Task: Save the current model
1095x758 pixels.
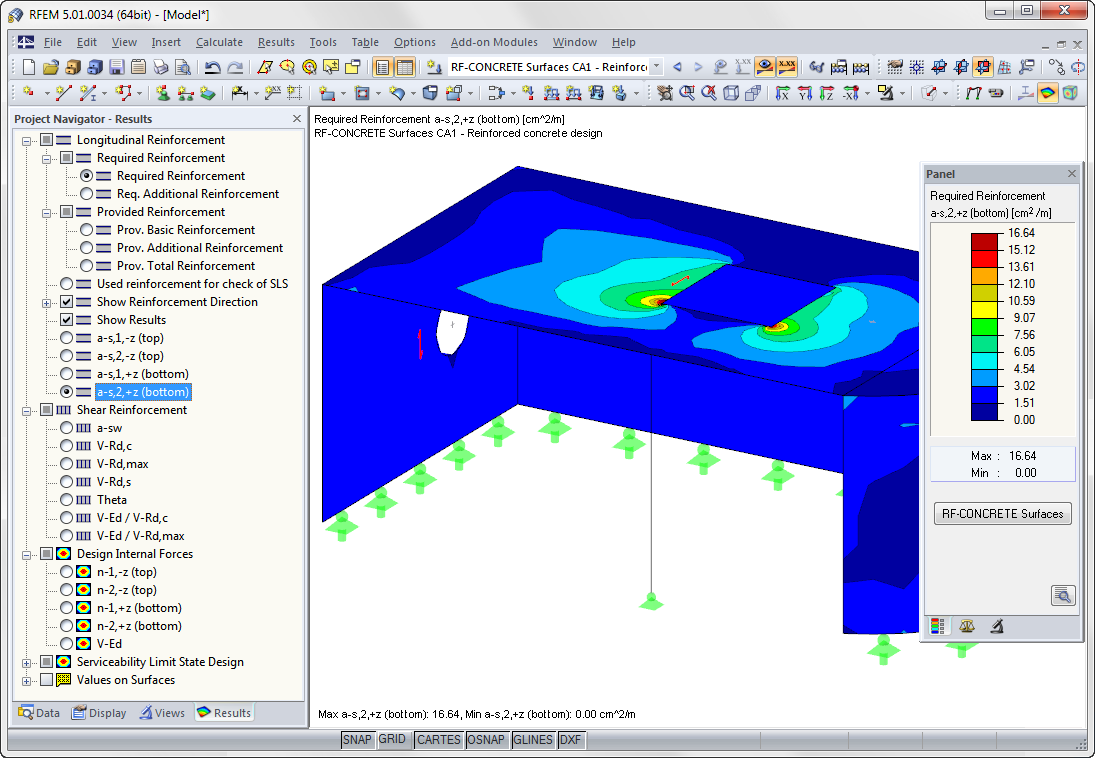Action: coord(115,66)
